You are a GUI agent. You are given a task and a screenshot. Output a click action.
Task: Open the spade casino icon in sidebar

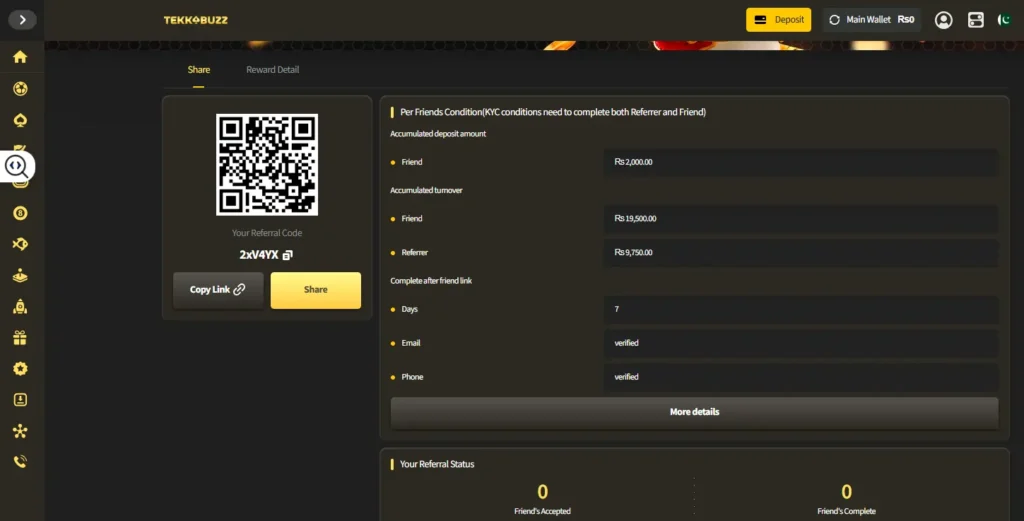[20, 119]
